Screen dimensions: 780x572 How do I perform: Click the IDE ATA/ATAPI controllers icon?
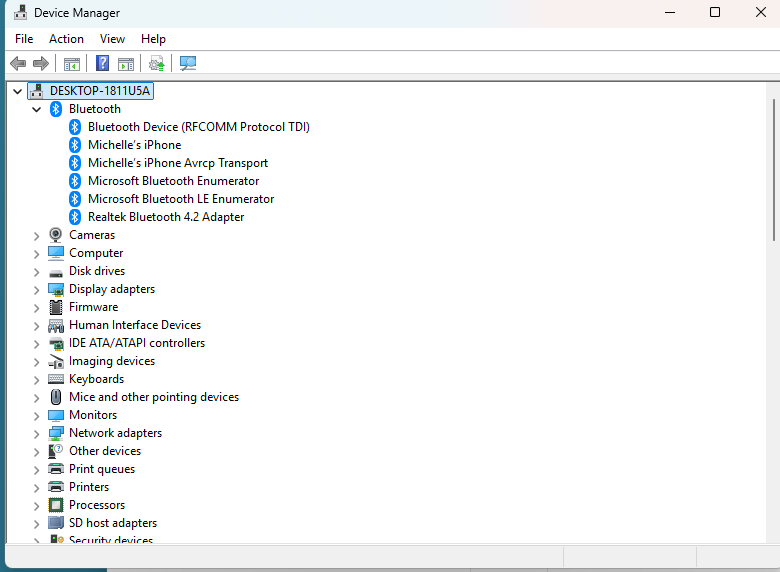coord(56,343)
